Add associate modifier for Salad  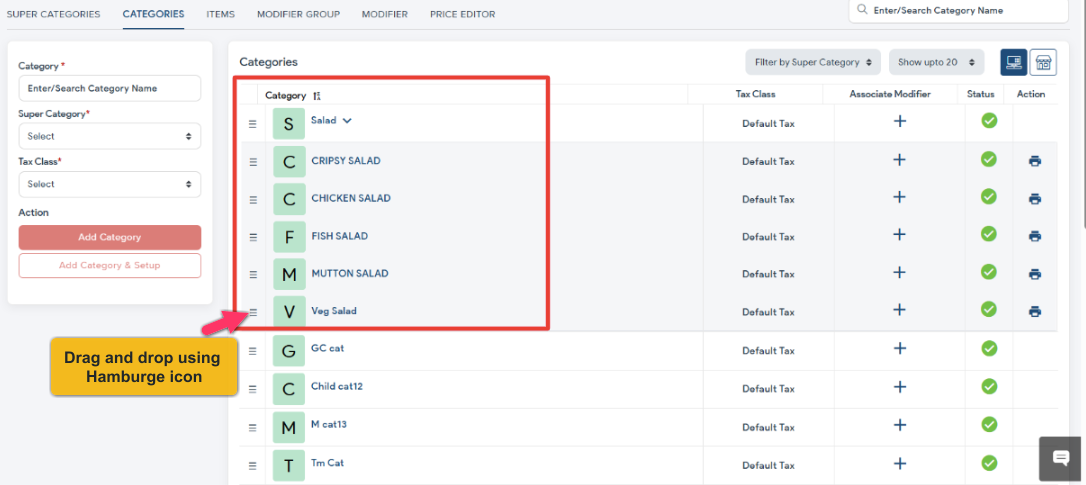pyautogui.click(x=900, y=121)
